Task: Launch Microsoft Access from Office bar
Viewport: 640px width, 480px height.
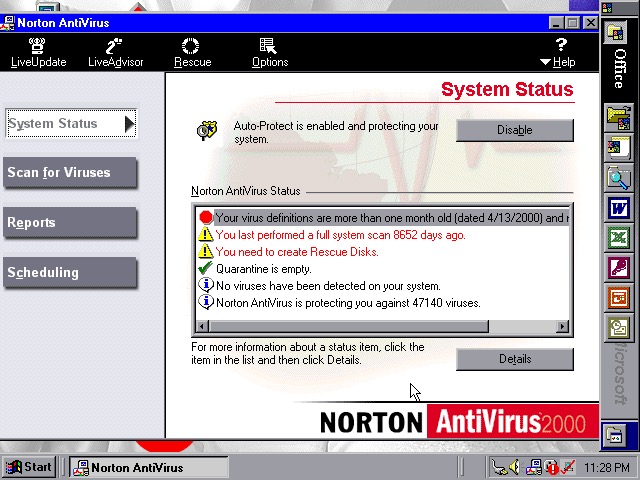Action: [x=619, y=267]
